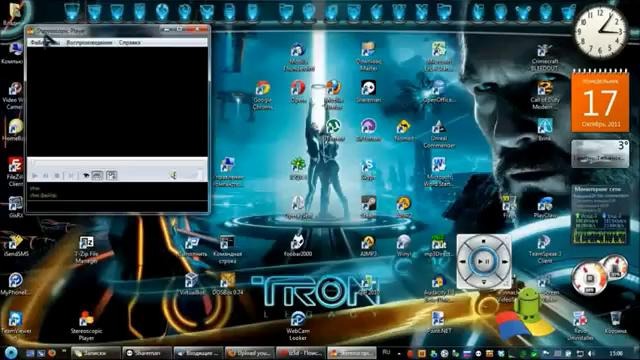Click the next chapter button in the player
The image size is (640, 360).
pyautogui.click(x=71, y=176)
